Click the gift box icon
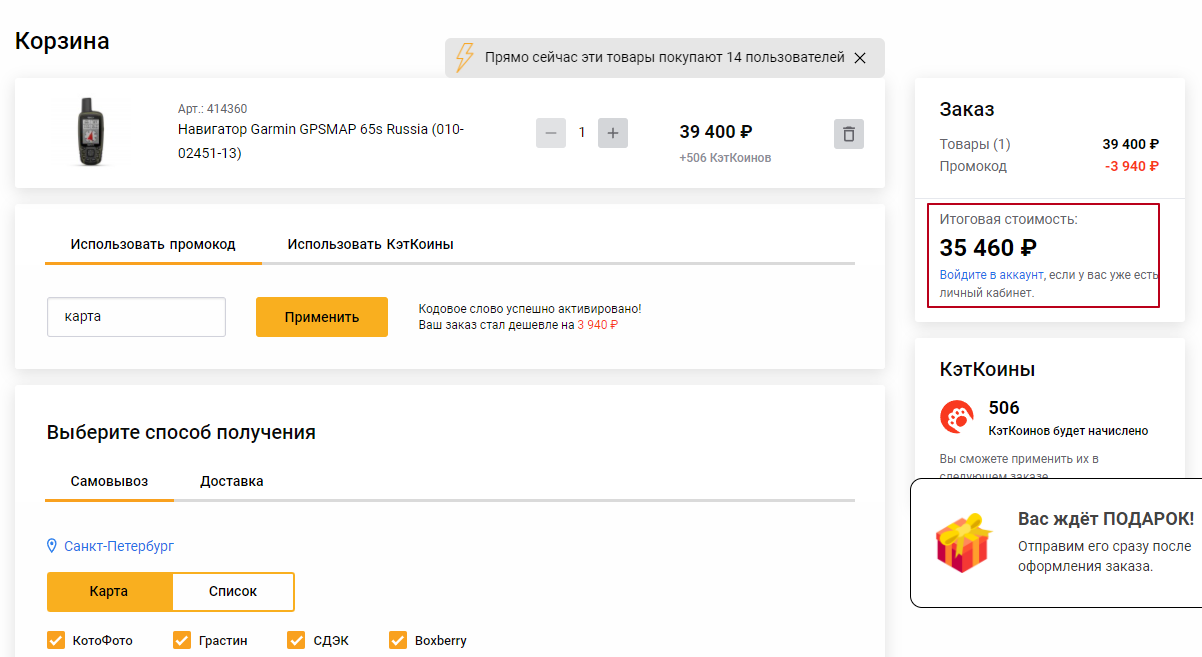 pyautogui.click(x=962, y=543)
